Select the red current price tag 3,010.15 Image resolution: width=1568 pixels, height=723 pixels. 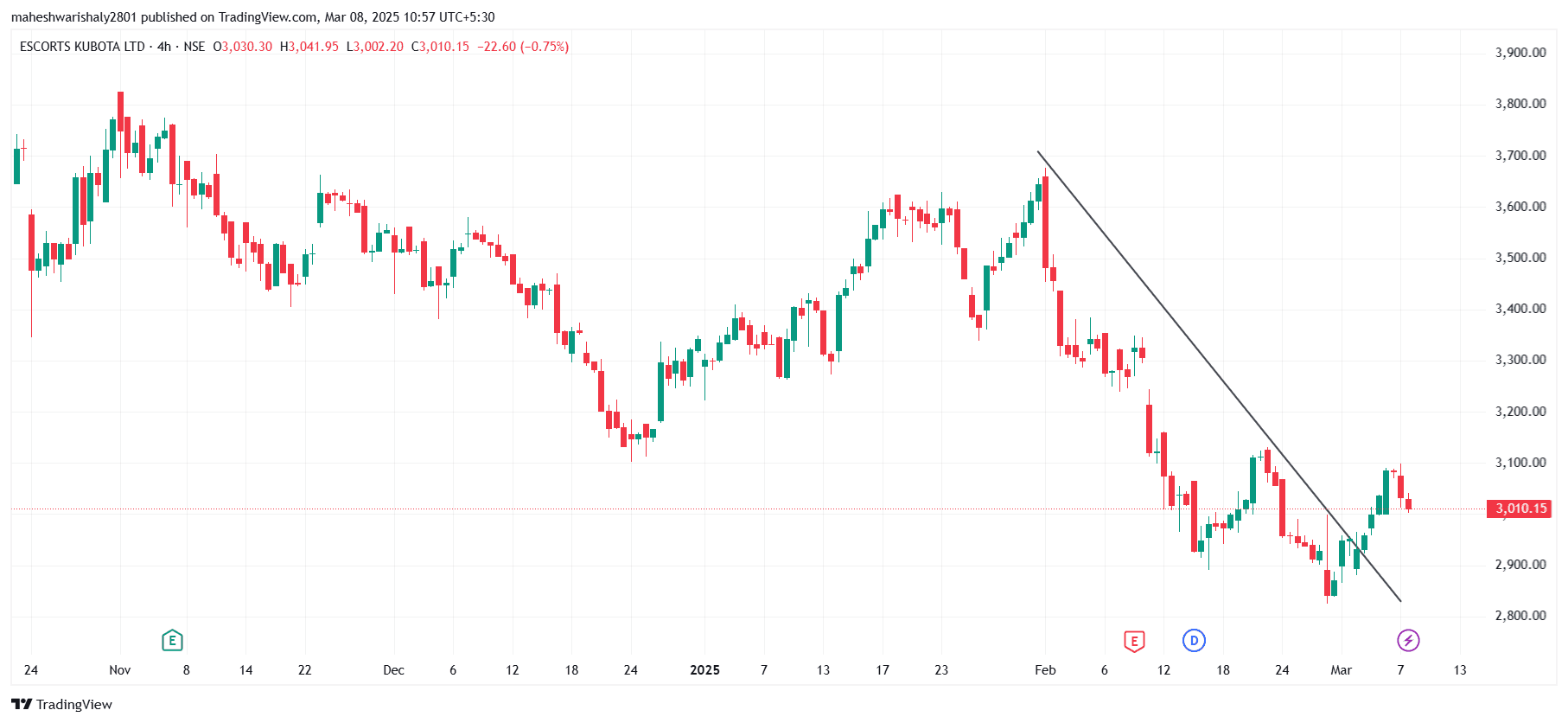pyautogui.click(x=1518, y=509)
